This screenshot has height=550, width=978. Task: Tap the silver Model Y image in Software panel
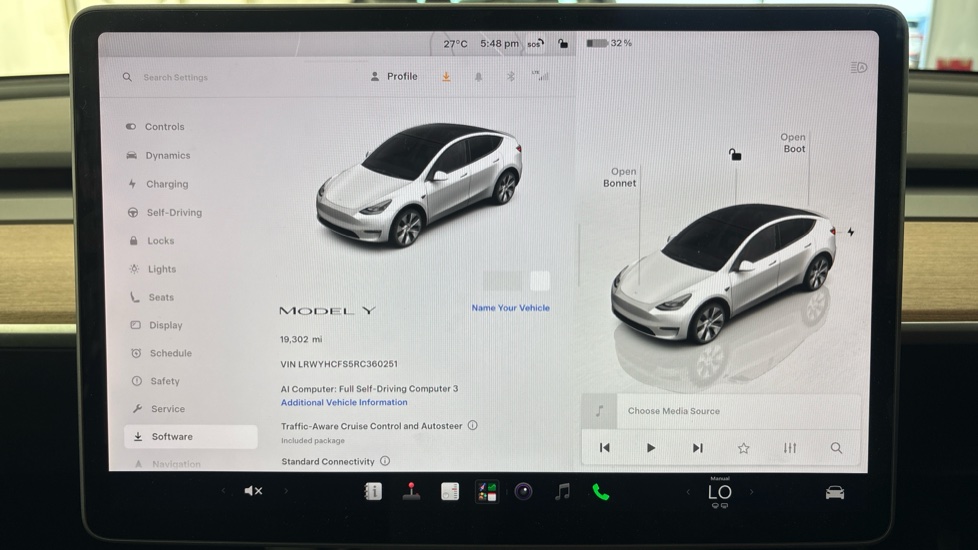(419, 184)
